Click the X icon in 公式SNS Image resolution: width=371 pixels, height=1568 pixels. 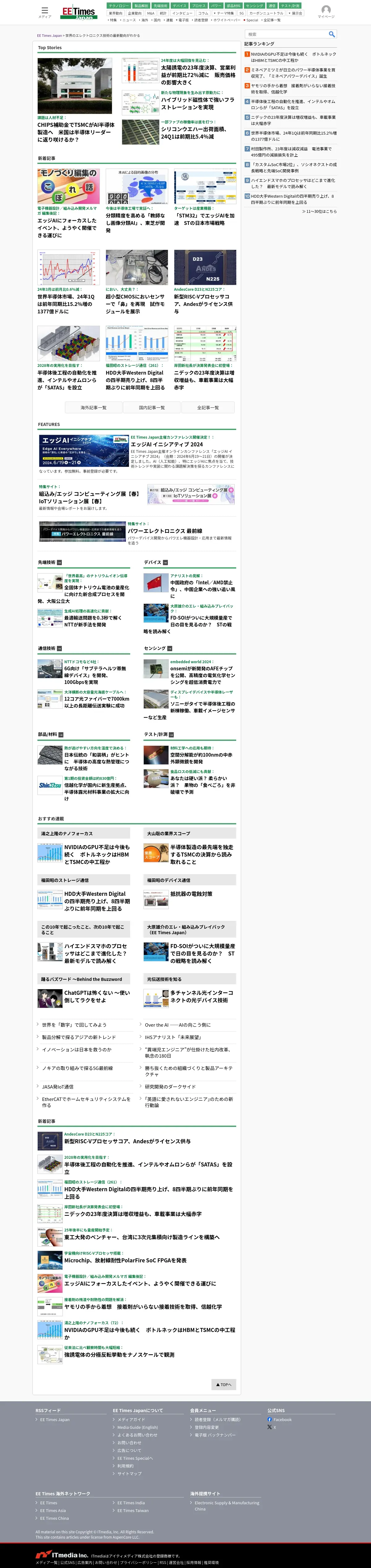coord(269,1427)
